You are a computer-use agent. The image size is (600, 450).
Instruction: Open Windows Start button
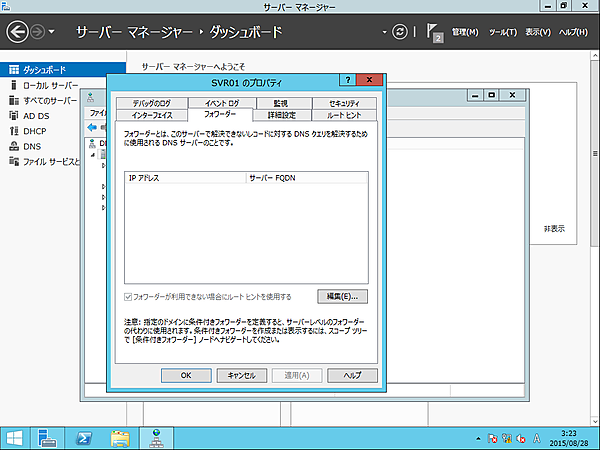(16, 437)
